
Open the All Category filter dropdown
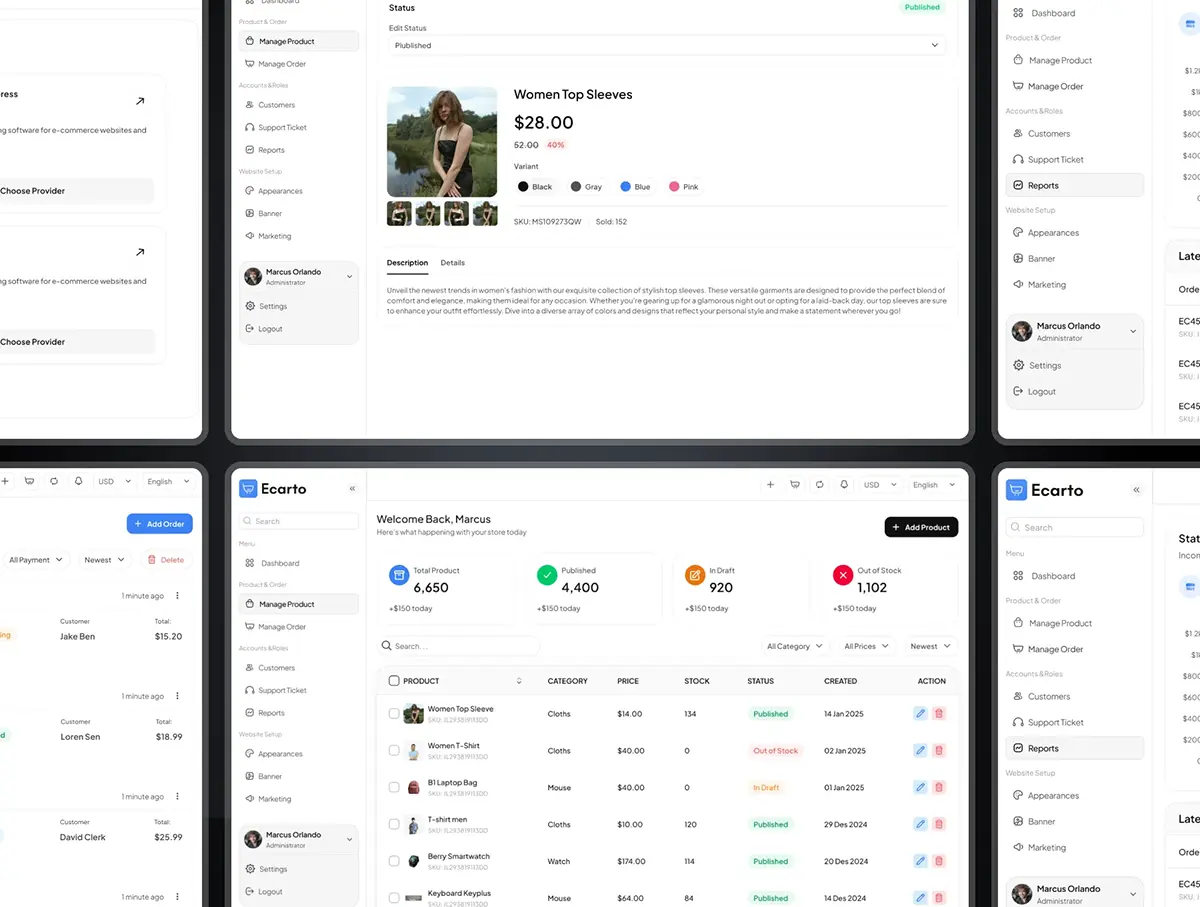click(x=794, y=647)
